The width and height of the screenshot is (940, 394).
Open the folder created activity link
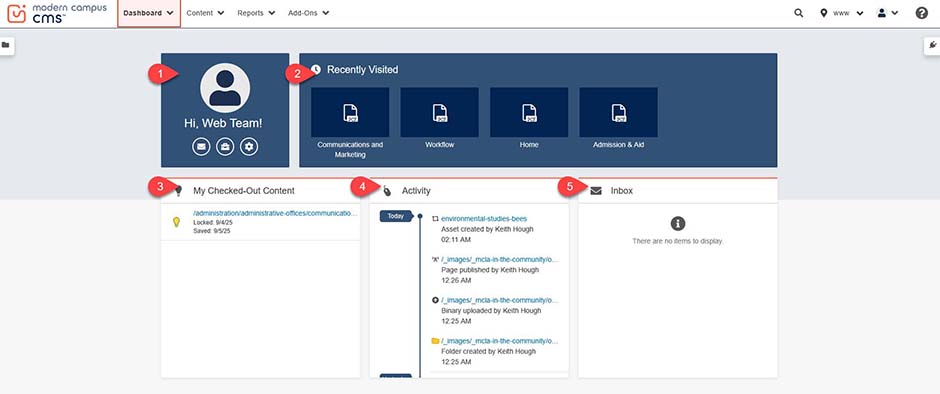click(500, 341)
